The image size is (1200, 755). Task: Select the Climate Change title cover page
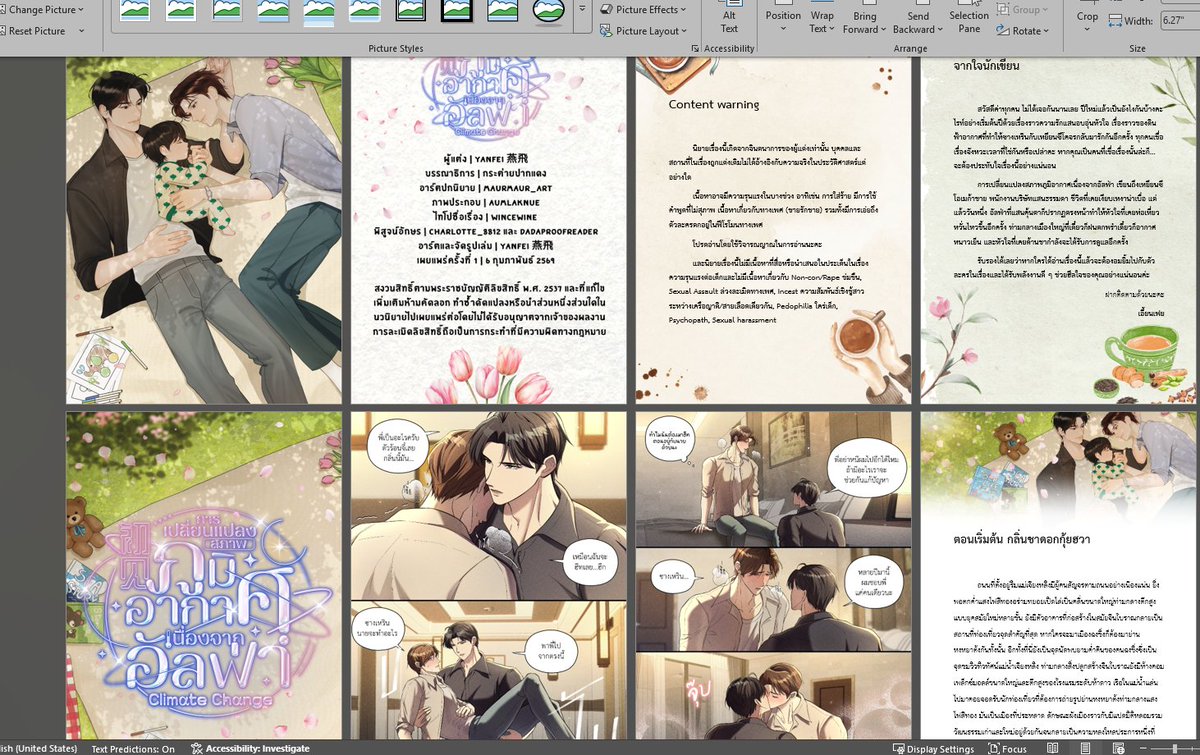coord(204,575)
